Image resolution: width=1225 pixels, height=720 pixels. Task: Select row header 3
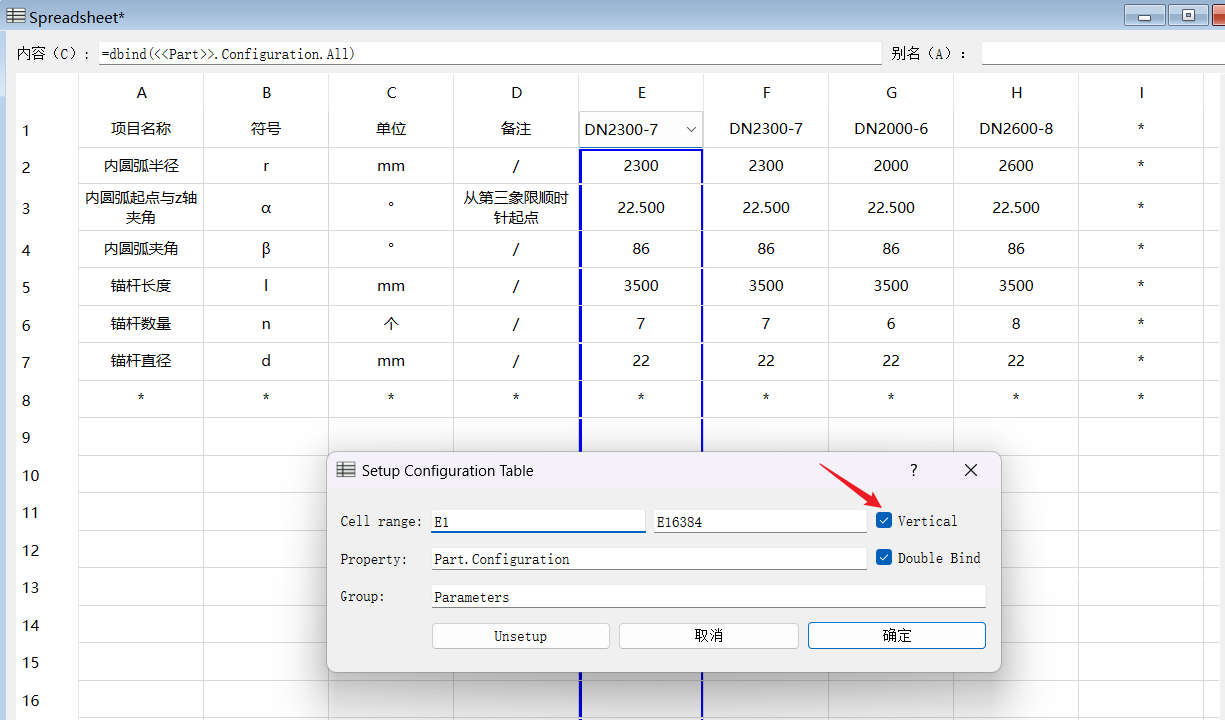click(26, 208)
